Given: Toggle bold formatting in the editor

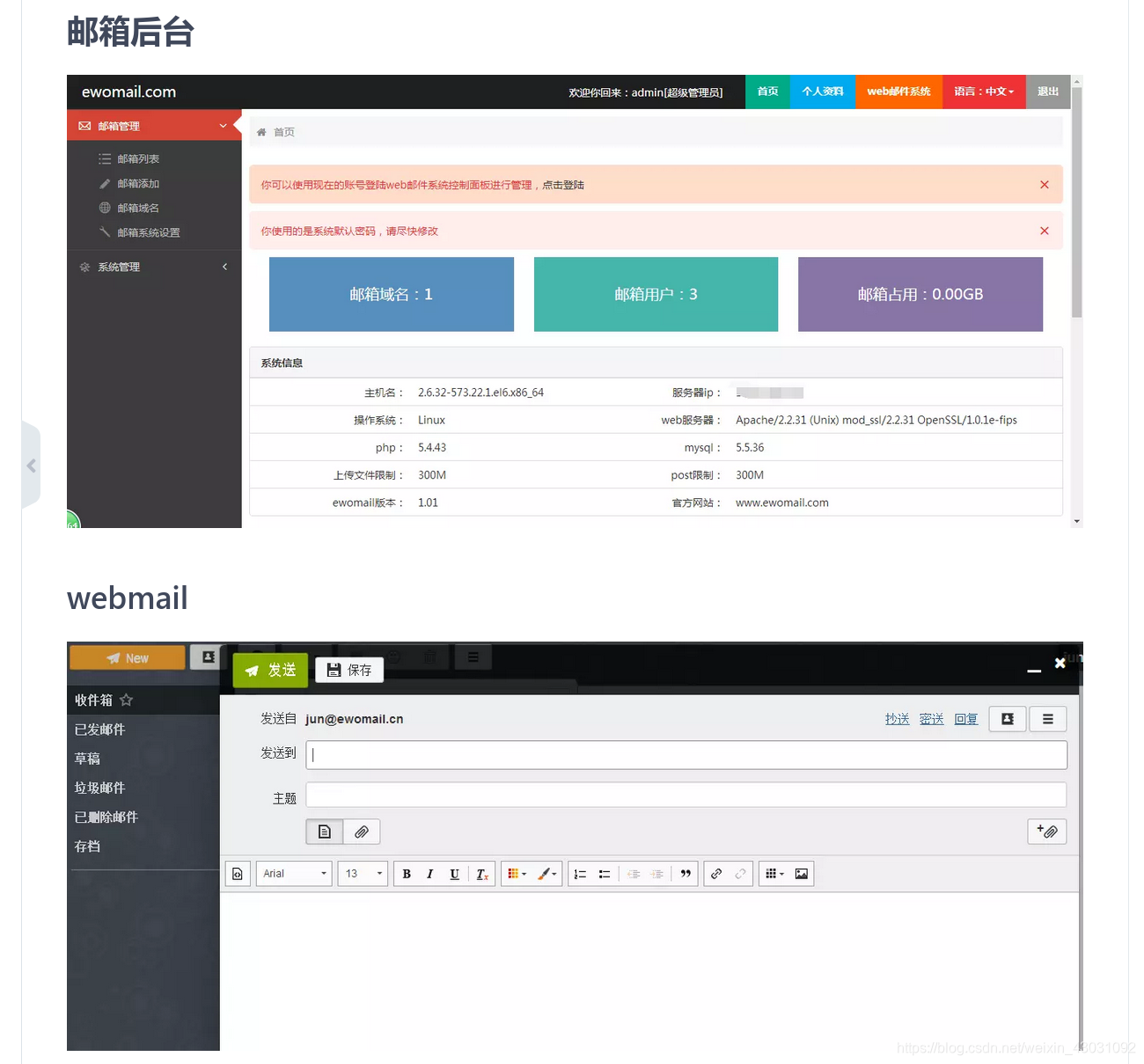Looking at the screenshot, I should (406, 873).
